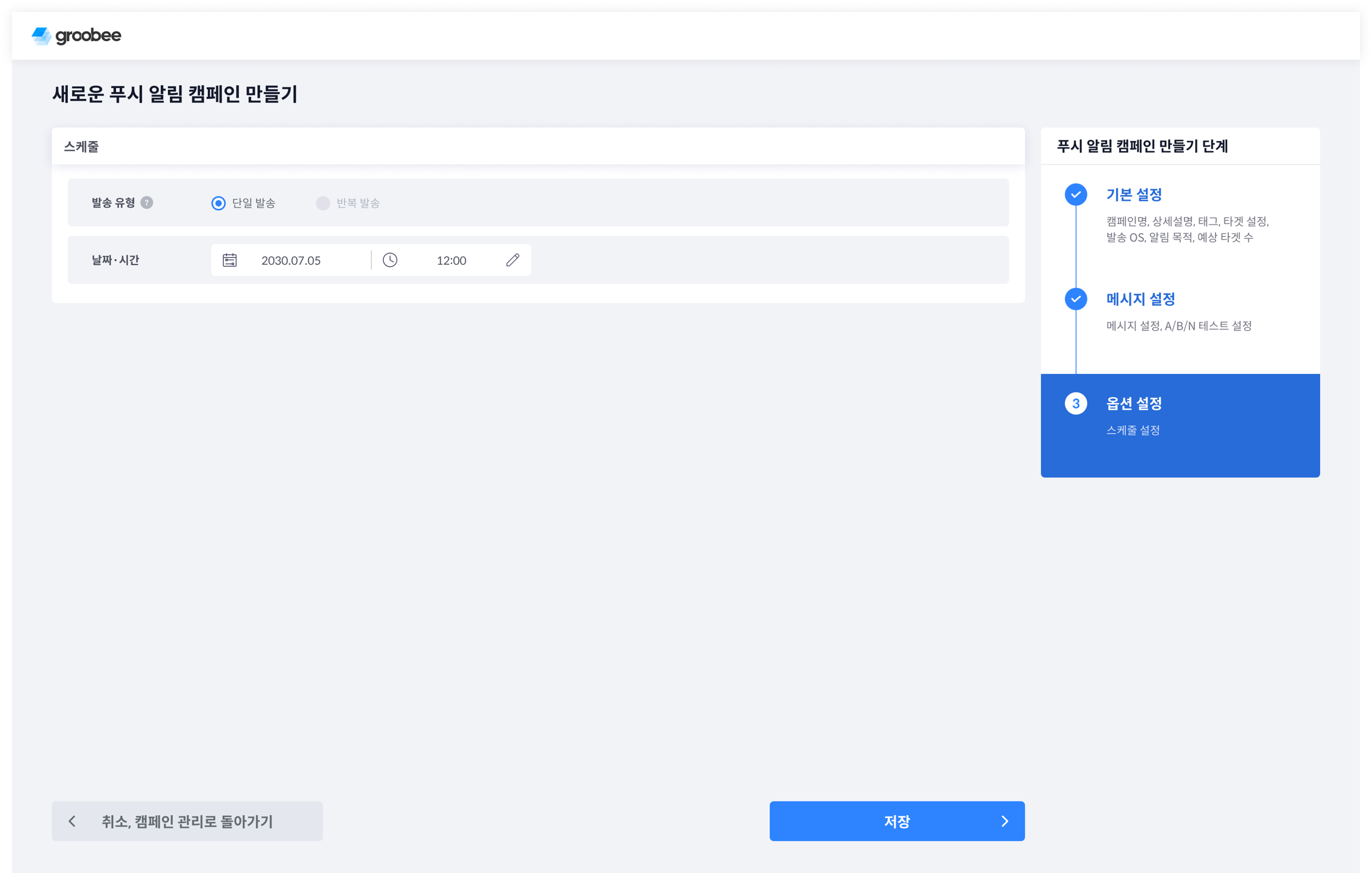Go to the 기본 설정 step
1372x873 pixels.
coord(1134,195)
